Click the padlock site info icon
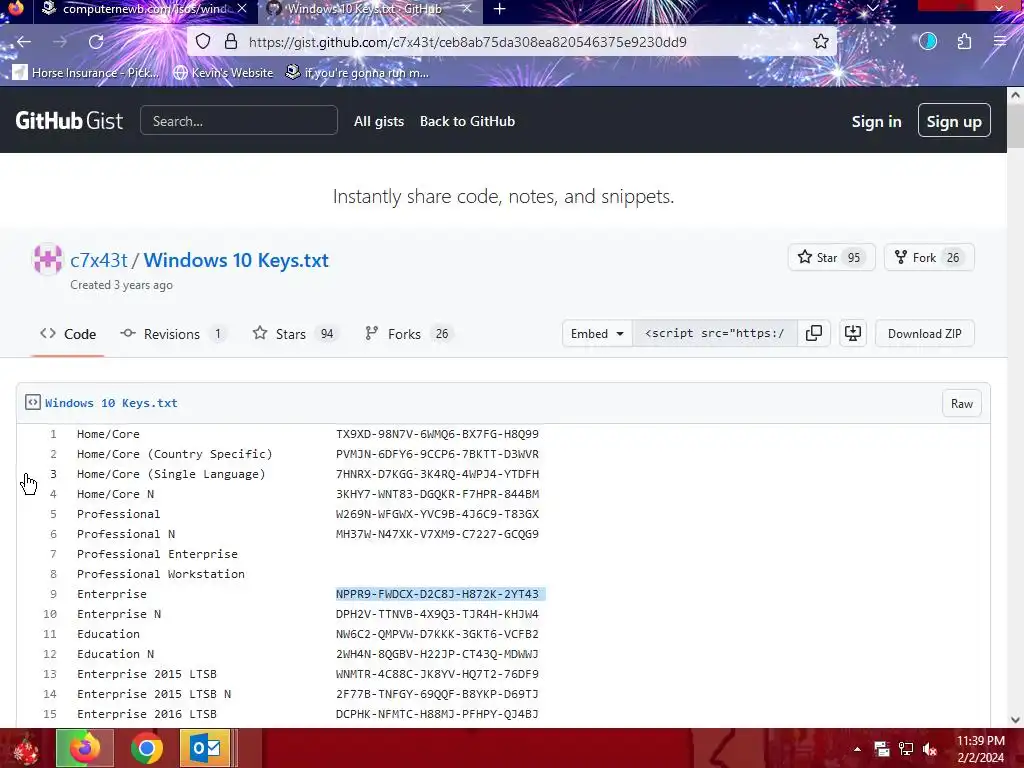Image resolution: width=1024 pixels, height=768 pixels. point(231,42)
